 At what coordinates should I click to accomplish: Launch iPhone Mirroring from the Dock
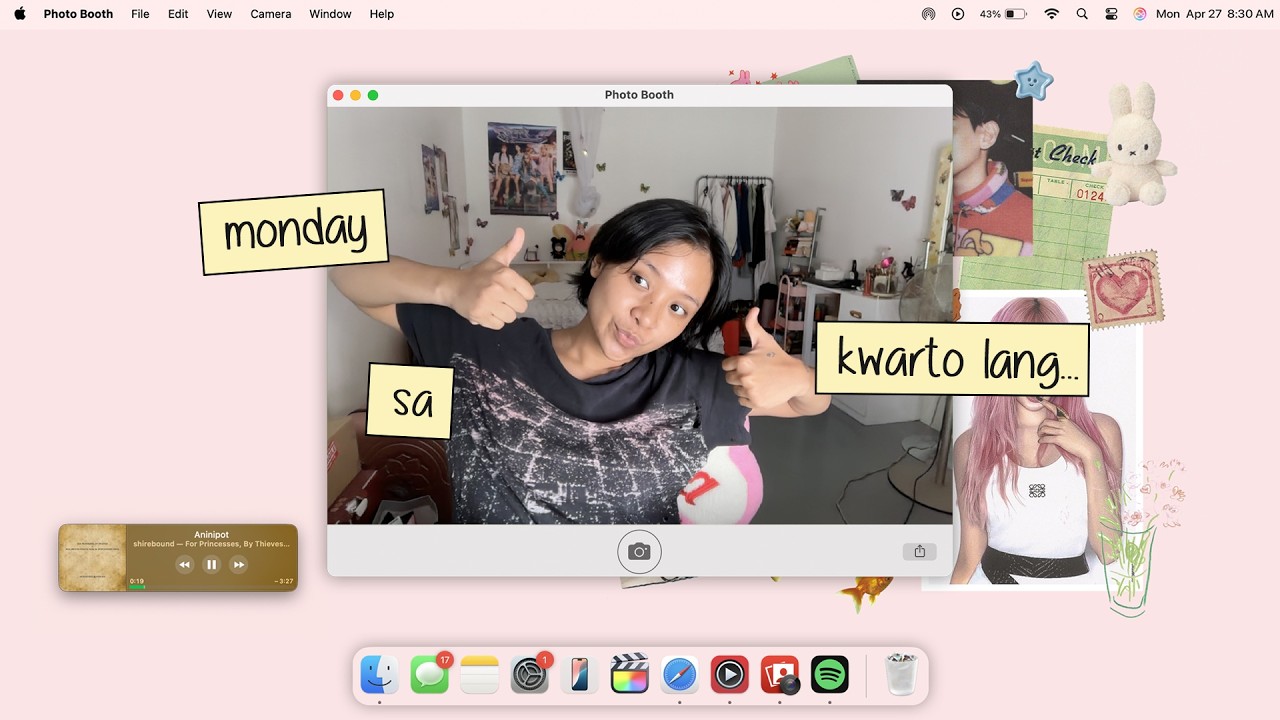click(580, 675)
